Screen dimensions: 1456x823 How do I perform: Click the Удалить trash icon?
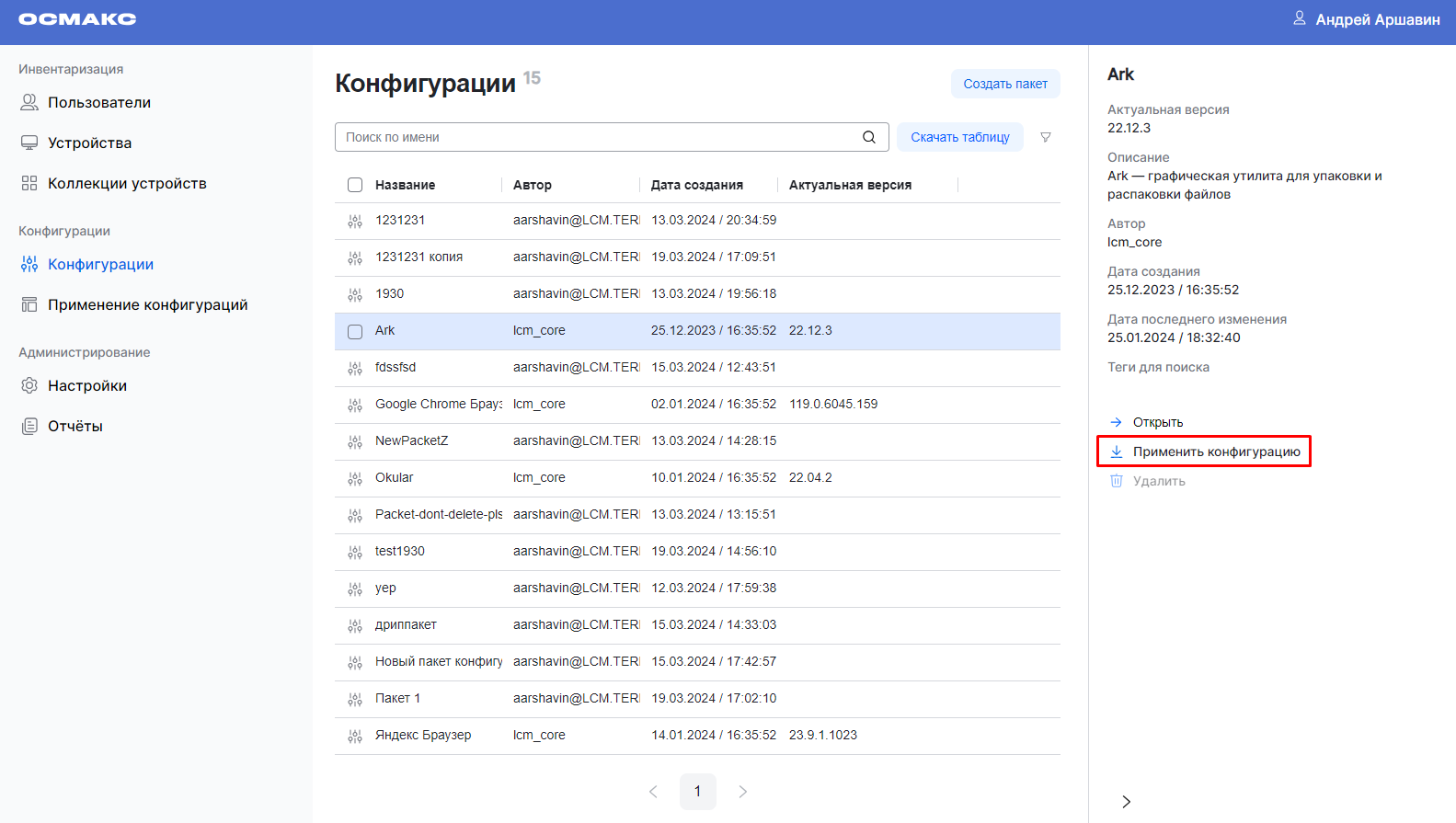[1117, 481]
